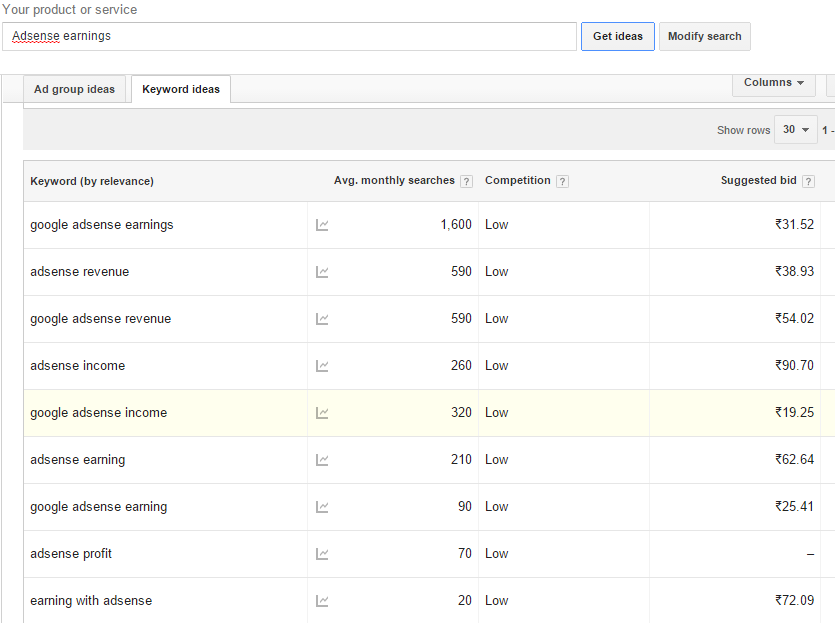Click the ₹19.25 suggested bid

click(x=795, y=412)
